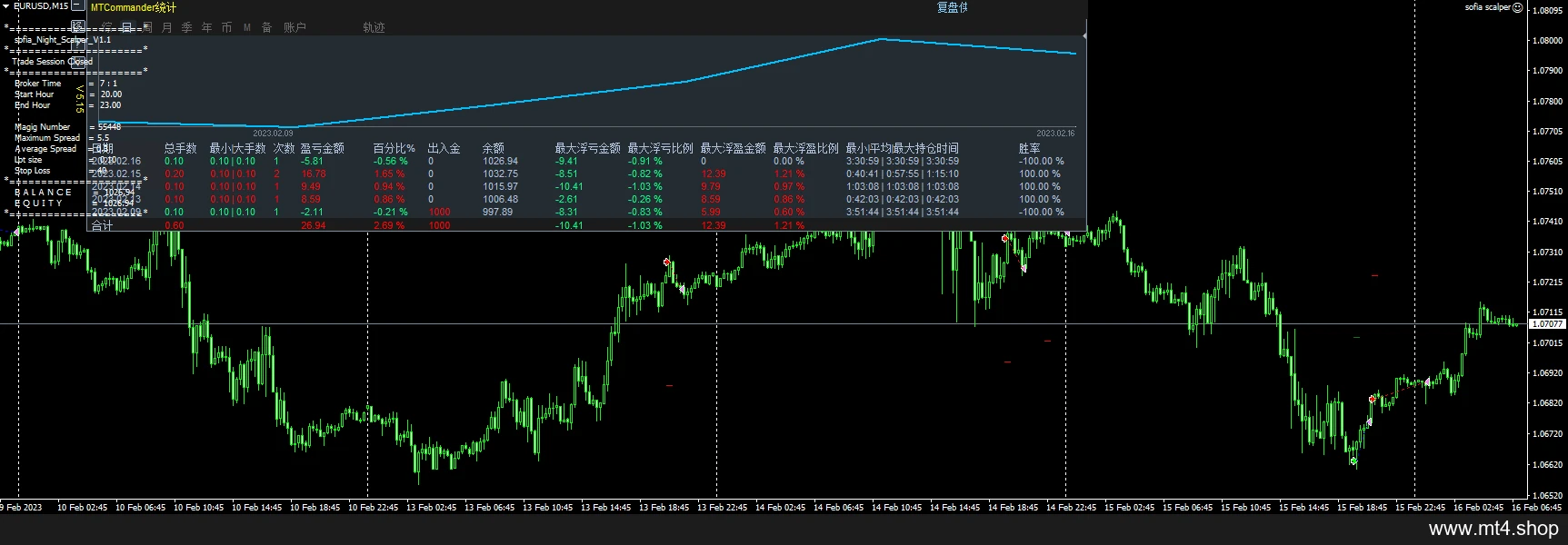Image resolution: width=1568 pixels, height=545 pixels.
Task: Click the 总手数 column header
Action: (181, 148)
